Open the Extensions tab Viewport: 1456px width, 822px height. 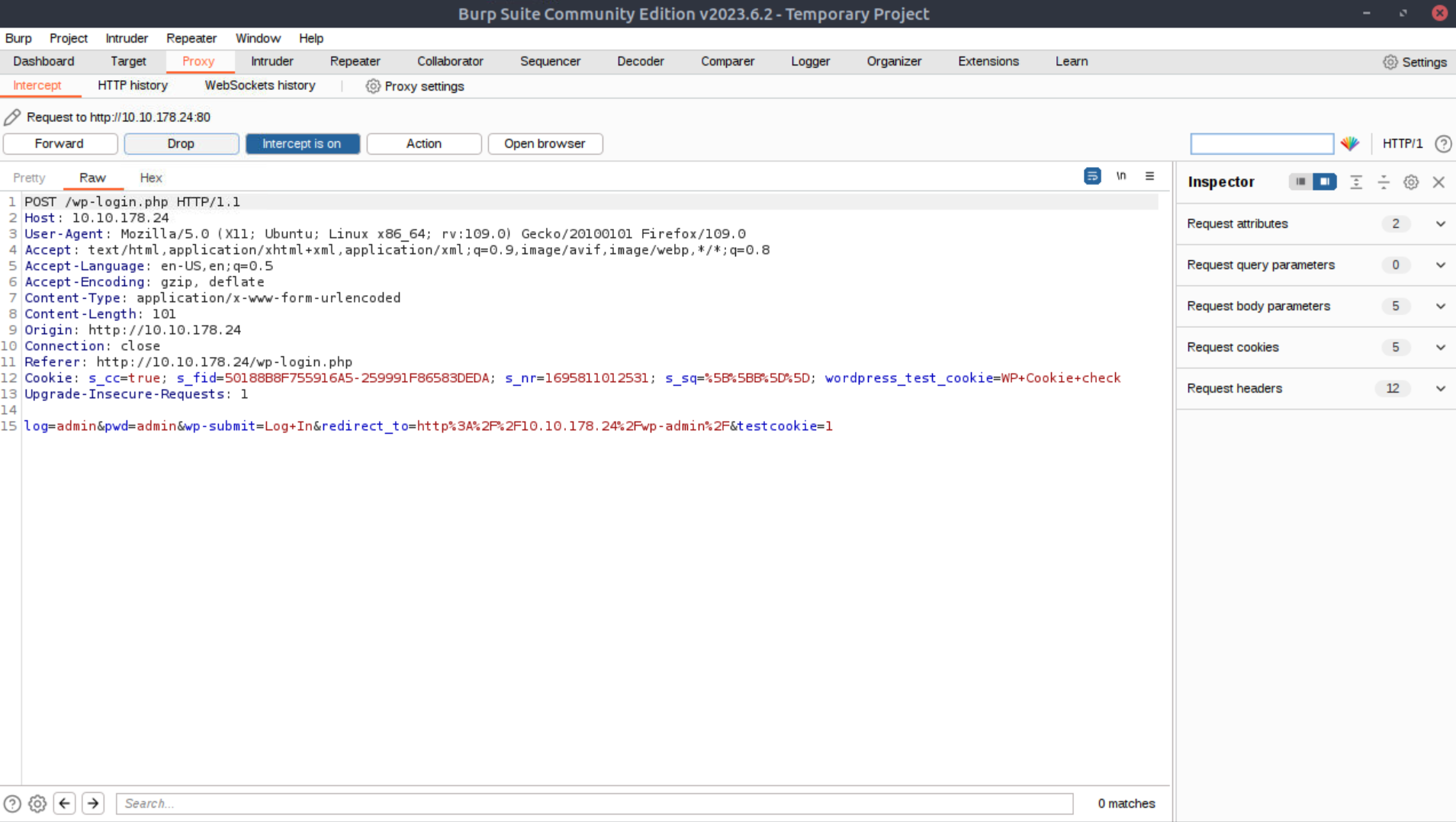(988, 61)
